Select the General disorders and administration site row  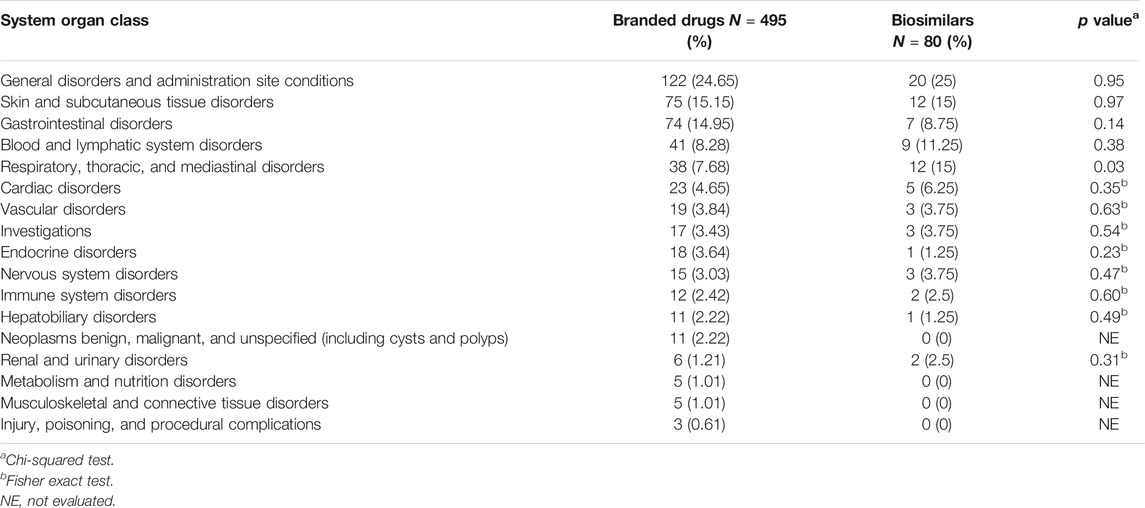(x=572, y=82)
